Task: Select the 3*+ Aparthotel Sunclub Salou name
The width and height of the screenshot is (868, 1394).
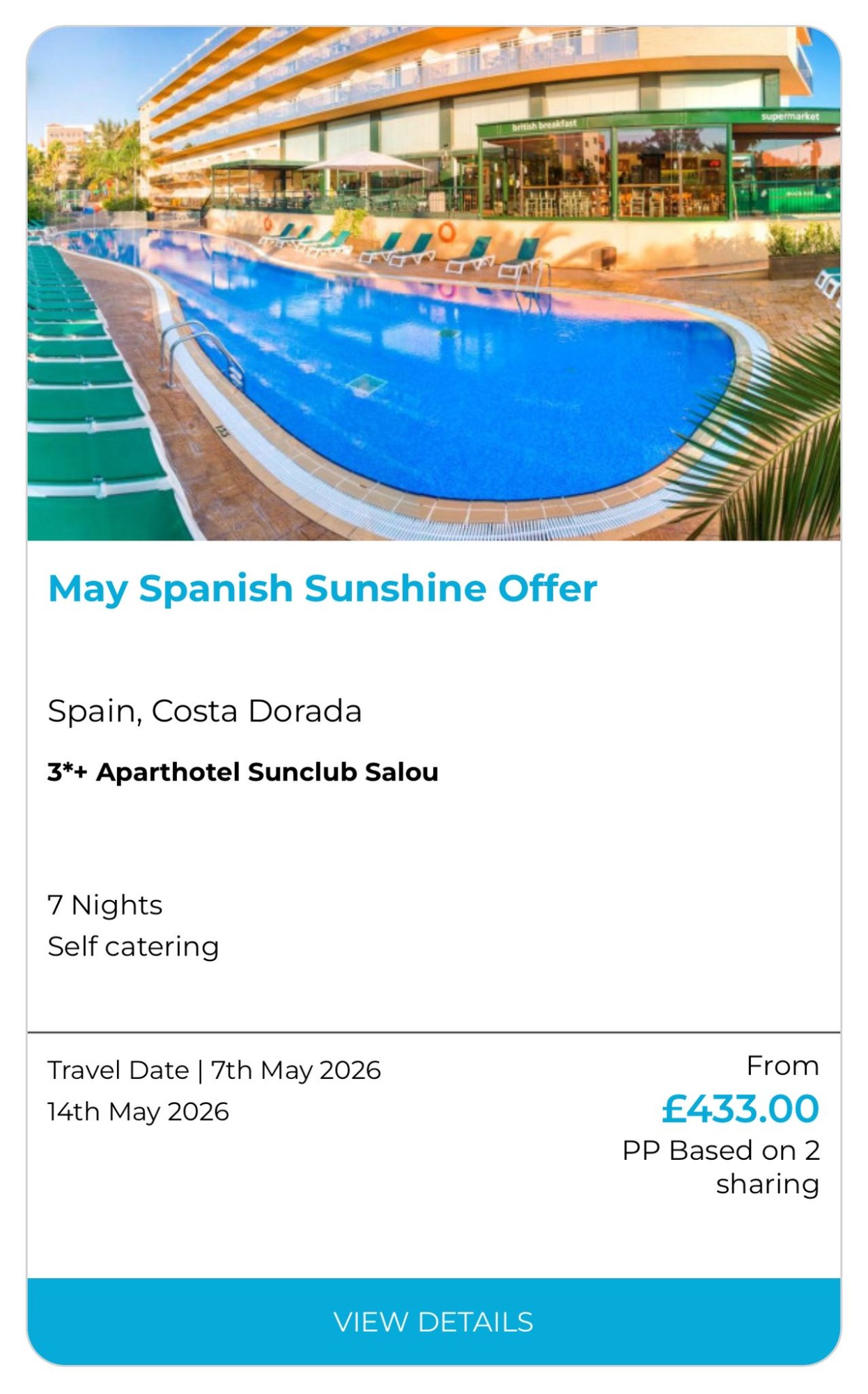Action: pos(242,772)
